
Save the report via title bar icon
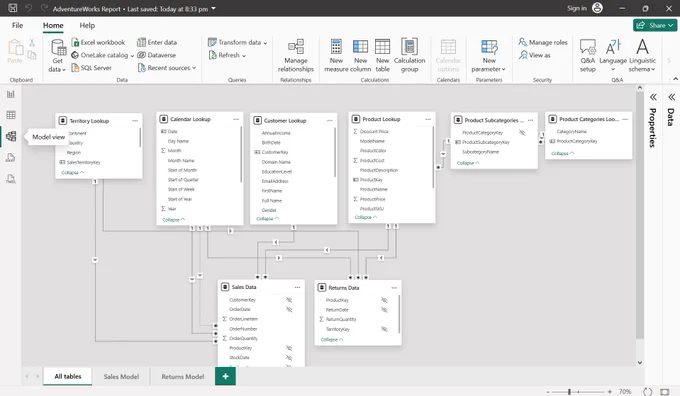[13, 8]
